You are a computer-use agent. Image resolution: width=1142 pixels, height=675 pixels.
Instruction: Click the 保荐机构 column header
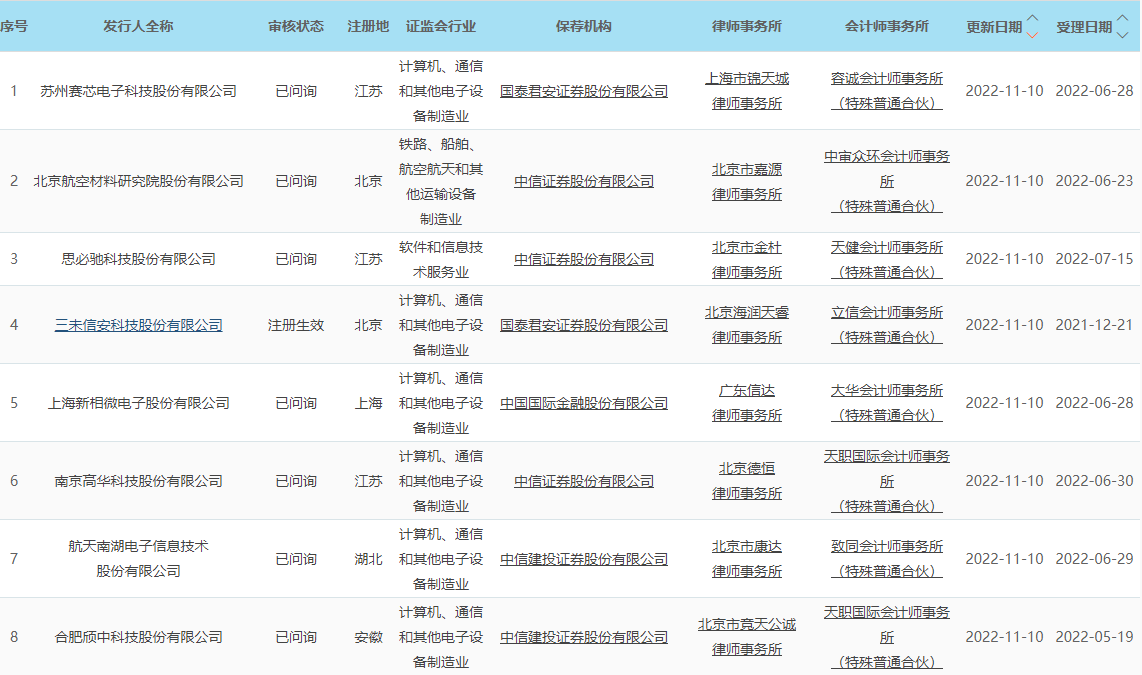tap(583, 26)
